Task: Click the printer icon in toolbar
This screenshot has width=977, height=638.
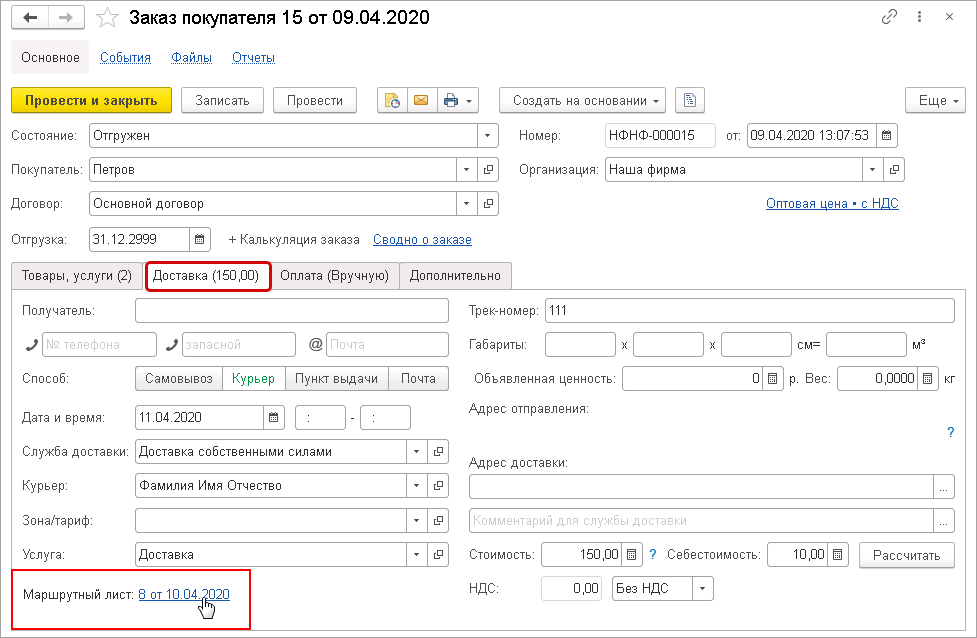Action: point(451,100)
